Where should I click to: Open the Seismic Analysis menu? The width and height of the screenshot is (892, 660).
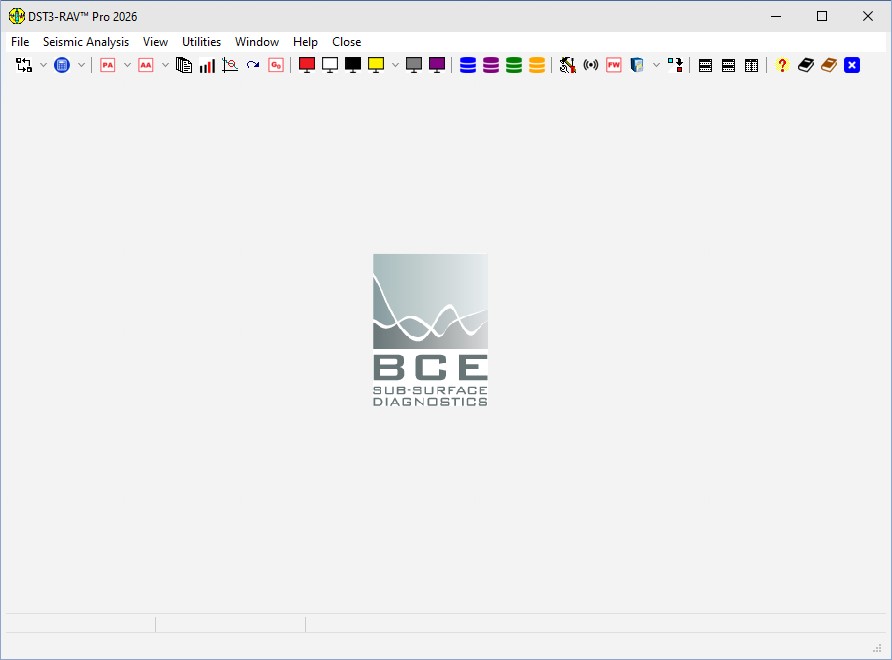coord(86,42)
